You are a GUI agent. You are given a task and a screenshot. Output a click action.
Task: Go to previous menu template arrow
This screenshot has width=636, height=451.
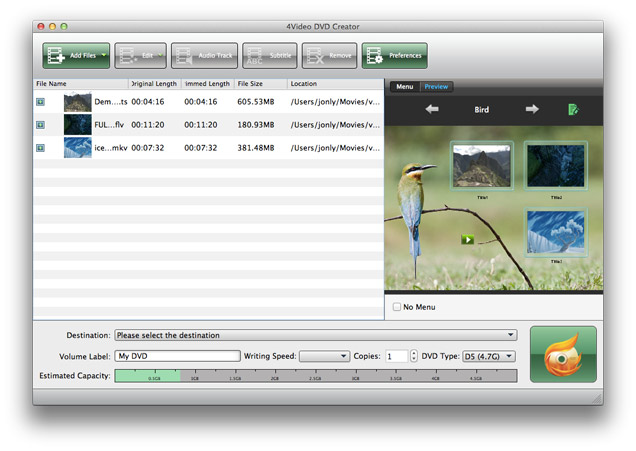coord(432,109)
